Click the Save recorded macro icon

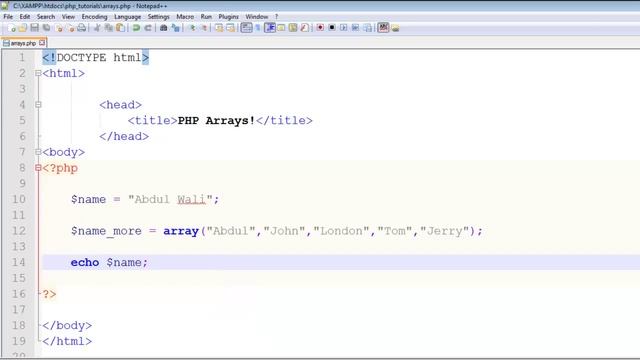click(367, 28)
